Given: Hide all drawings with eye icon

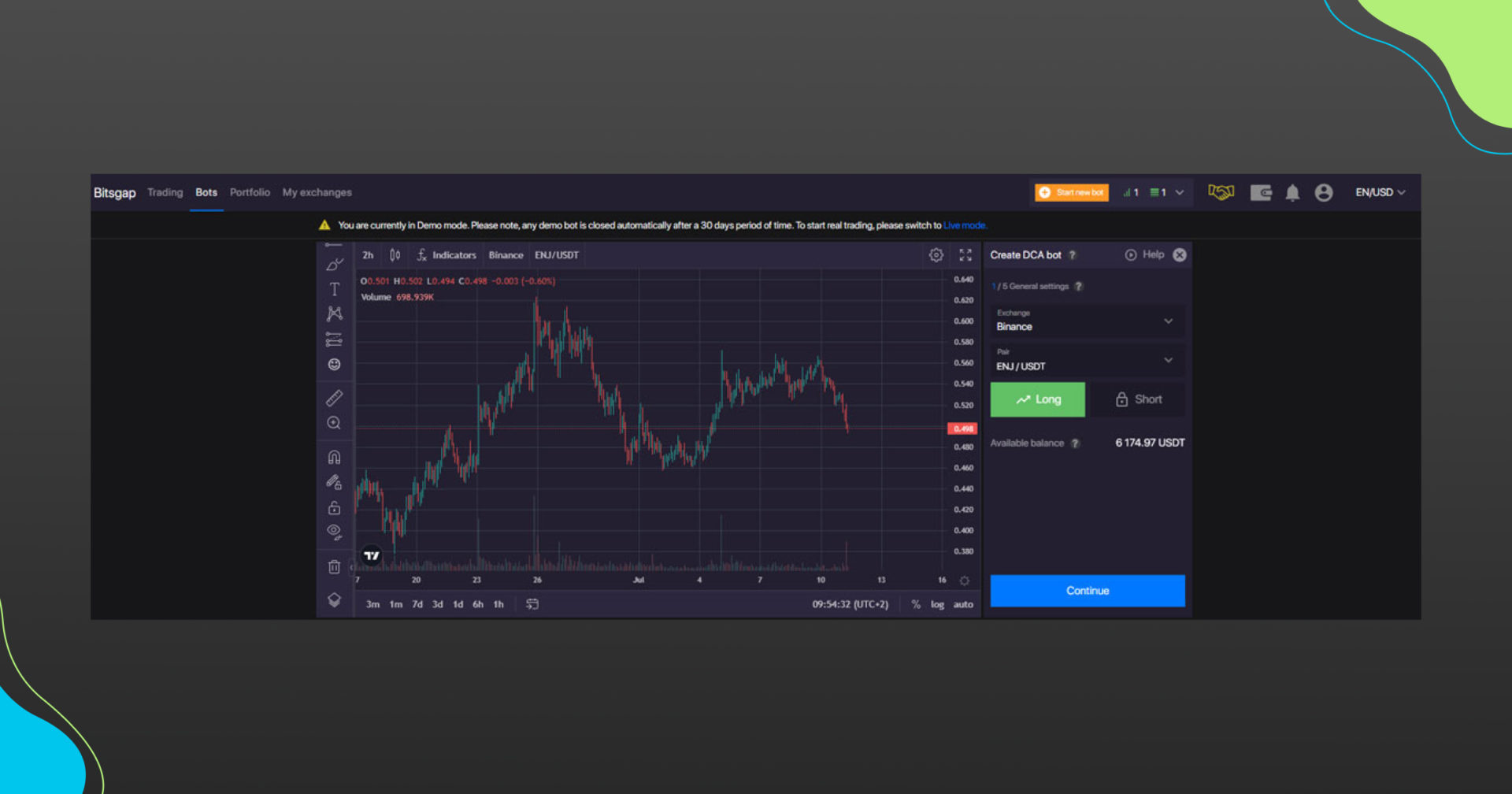Looking at the screenshot, I should tap(334, 532).
